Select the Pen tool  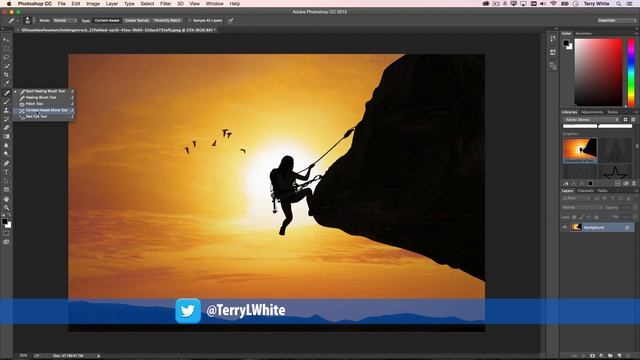tap(6, 163)
